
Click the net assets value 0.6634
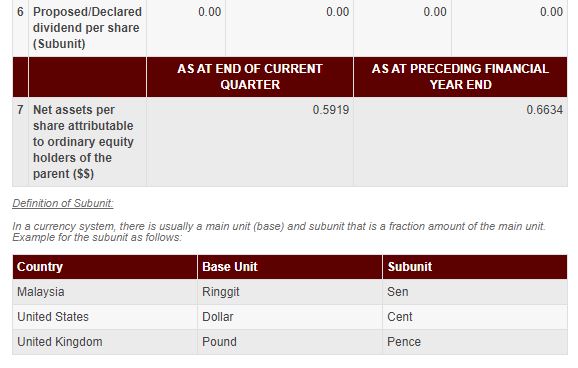click(544, 110)
